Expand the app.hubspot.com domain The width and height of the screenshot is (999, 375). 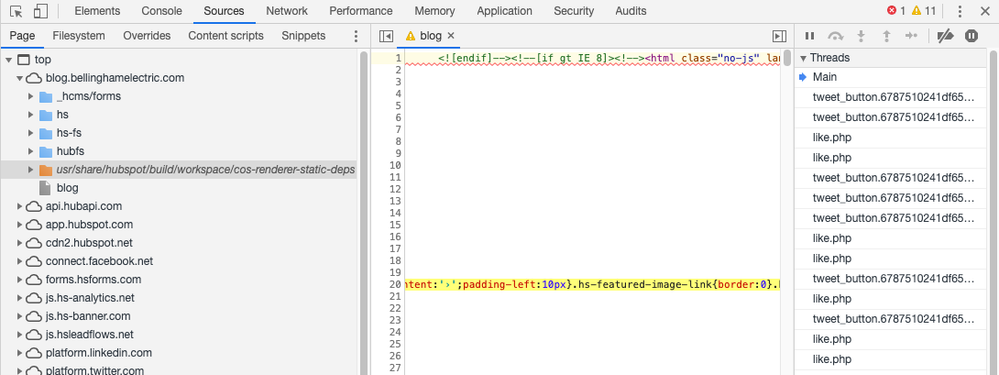pyautogui.click(x=20, y=225)
